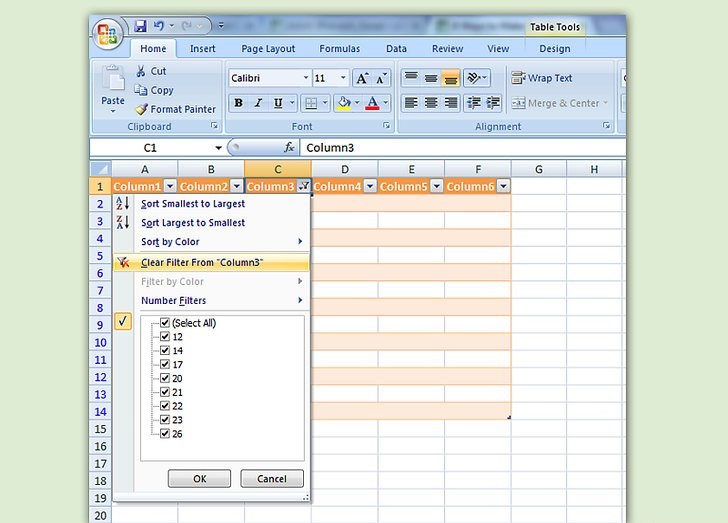Save the workbook from Quick Access Toolbar

[140, 26]
